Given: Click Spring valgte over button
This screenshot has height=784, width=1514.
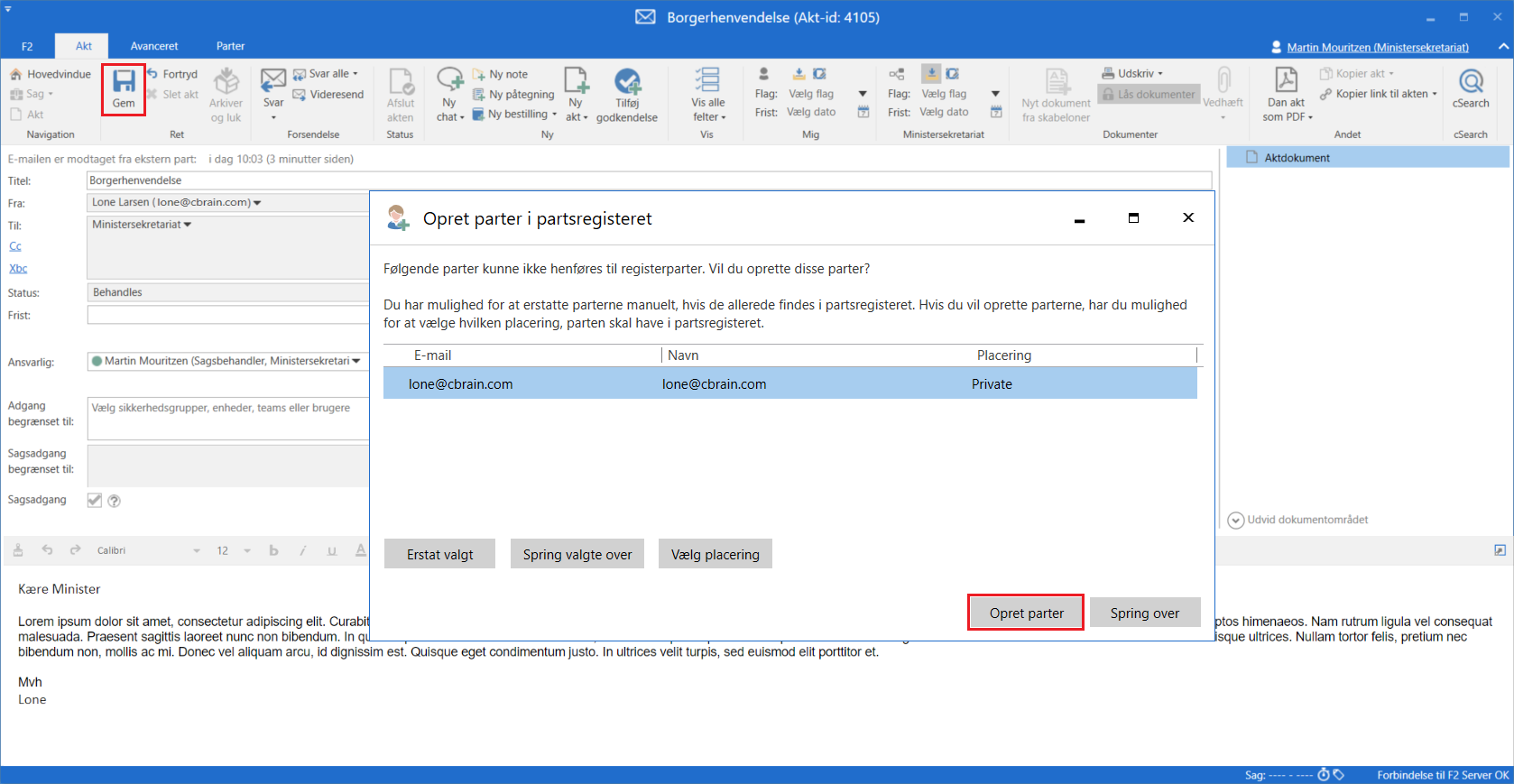Looking at the screenshot, I should coord(577,554).
